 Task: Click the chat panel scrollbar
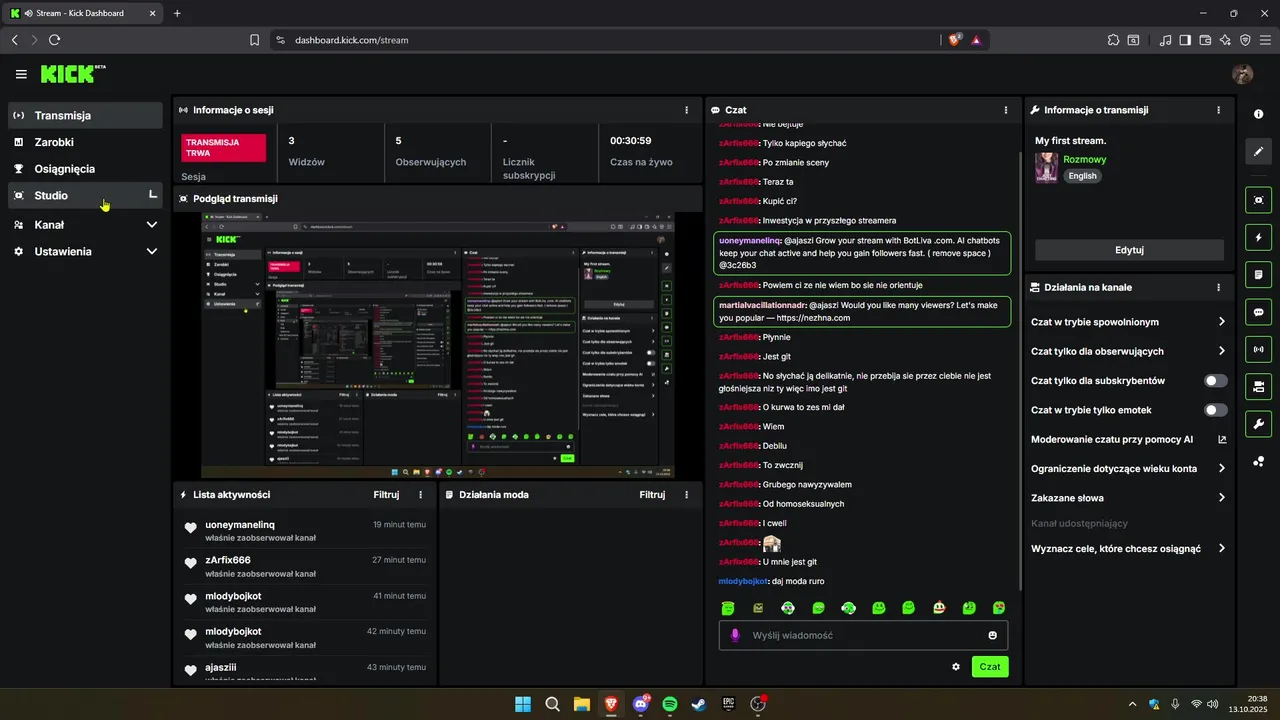pos(1019,370)
